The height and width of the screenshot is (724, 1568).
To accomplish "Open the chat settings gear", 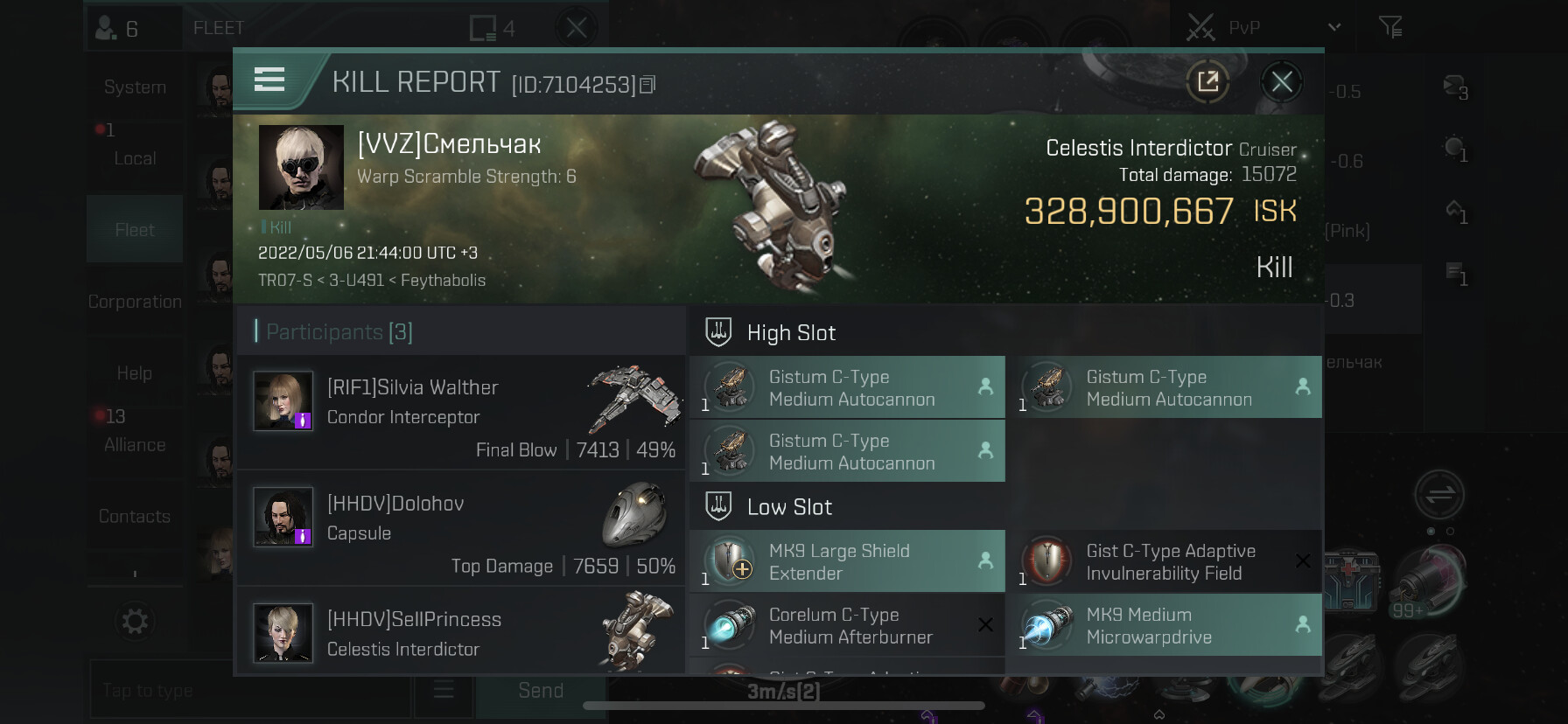I will tap(135, 622).
